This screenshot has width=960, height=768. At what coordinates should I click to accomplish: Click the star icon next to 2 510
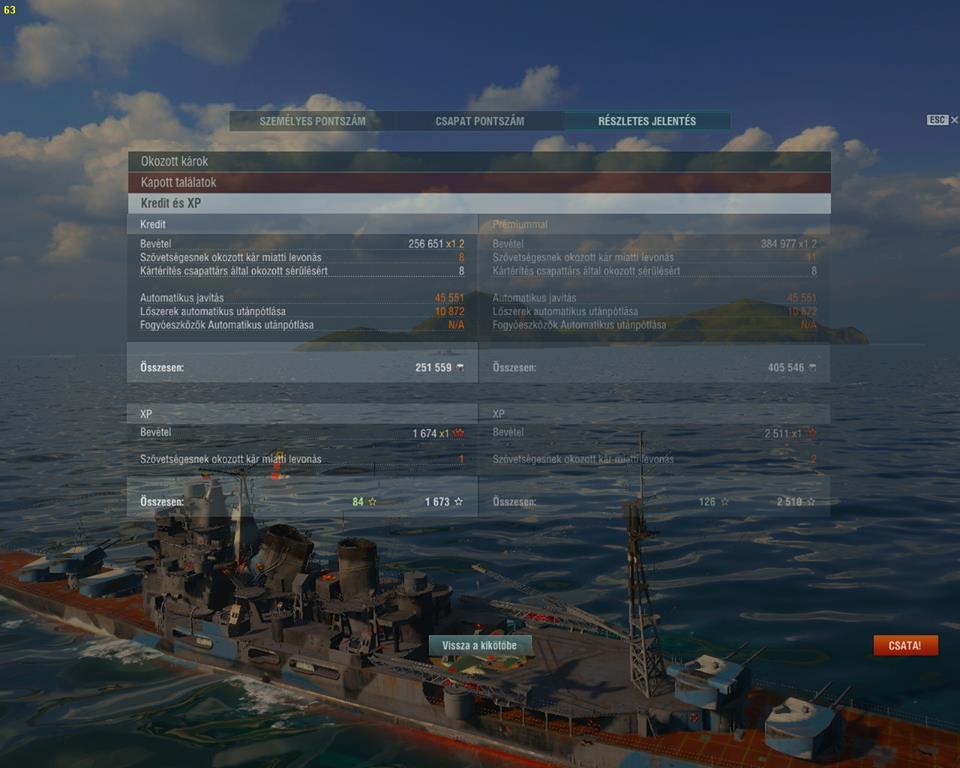811,502
